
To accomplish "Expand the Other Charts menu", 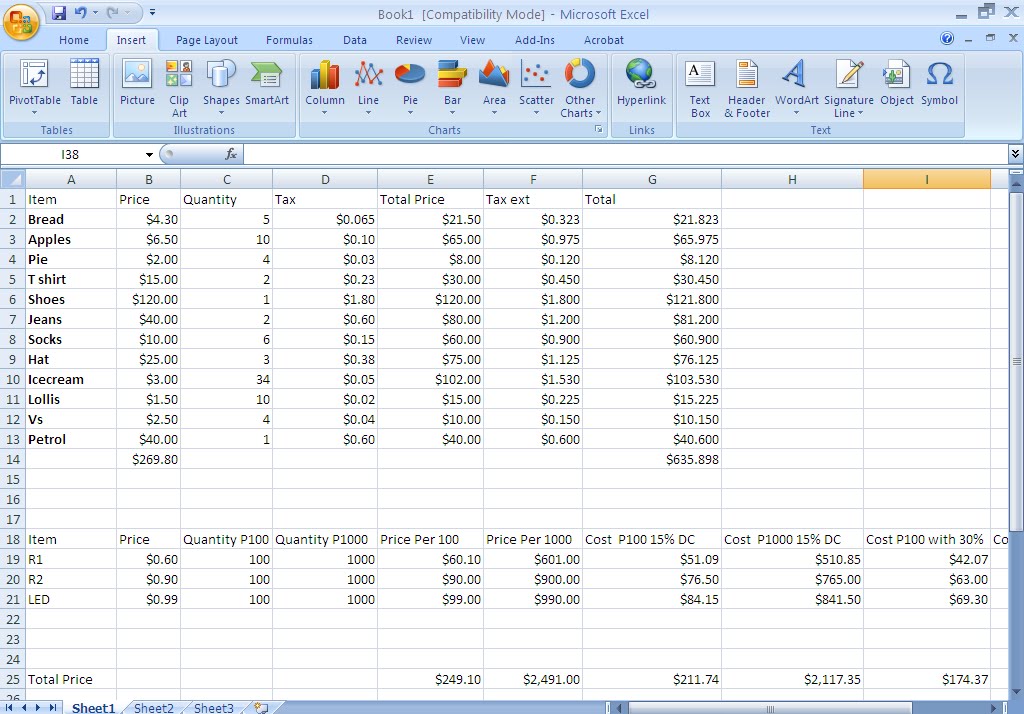I will tap(580, 88).
